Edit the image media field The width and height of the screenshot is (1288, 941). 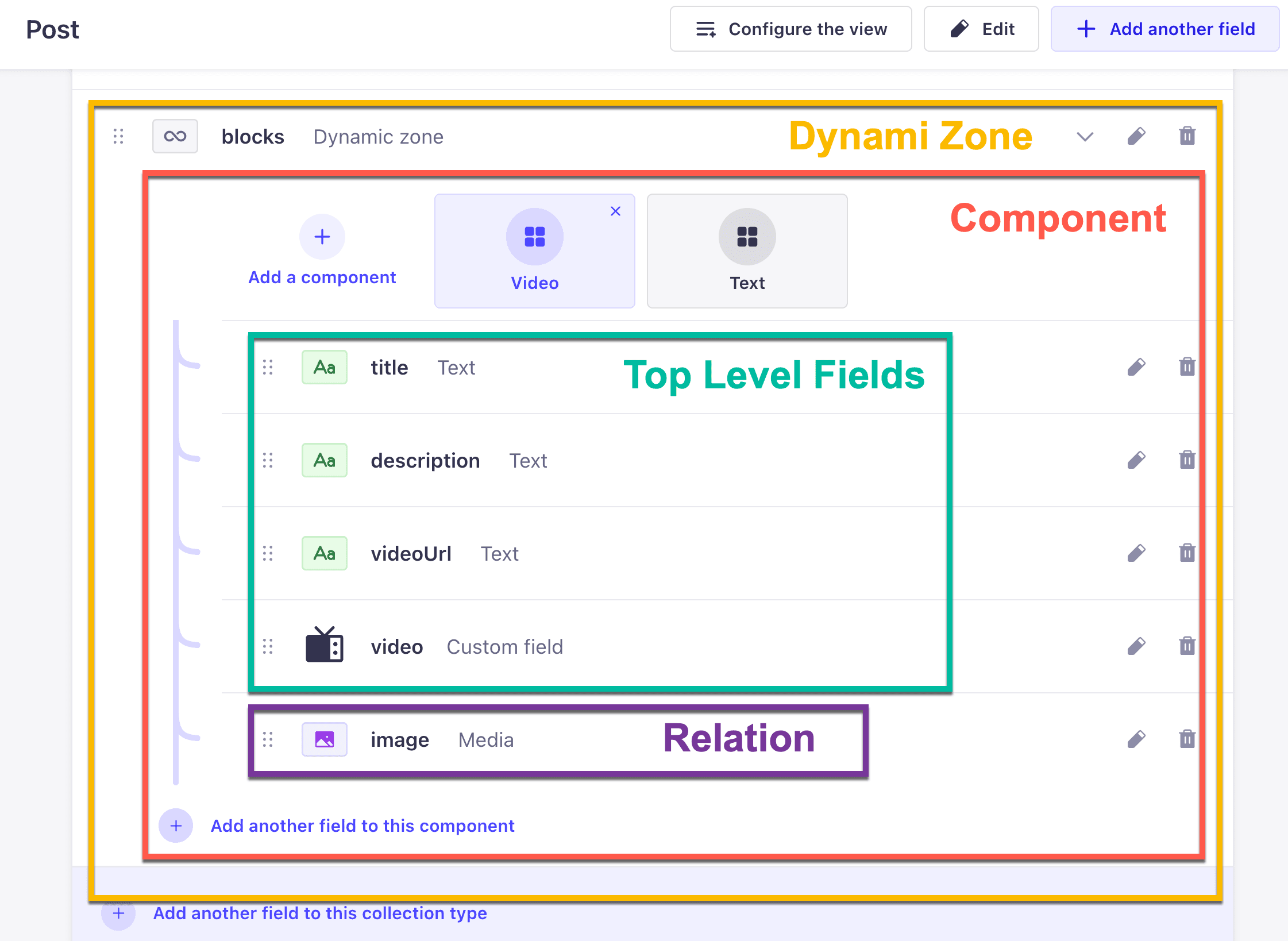pos(1136,739)
